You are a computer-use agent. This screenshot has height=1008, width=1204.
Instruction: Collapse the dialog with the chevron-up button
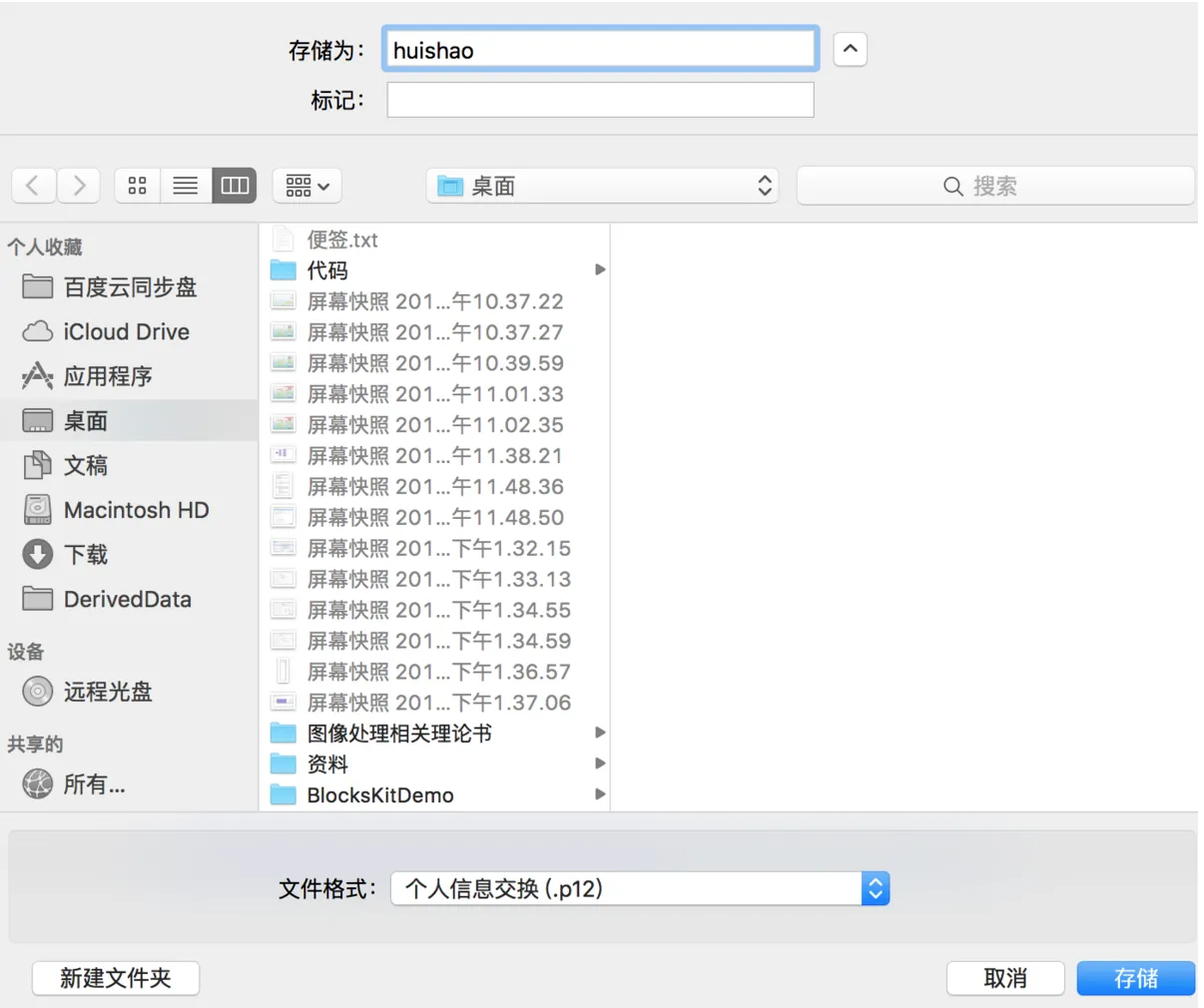(850, 49)
